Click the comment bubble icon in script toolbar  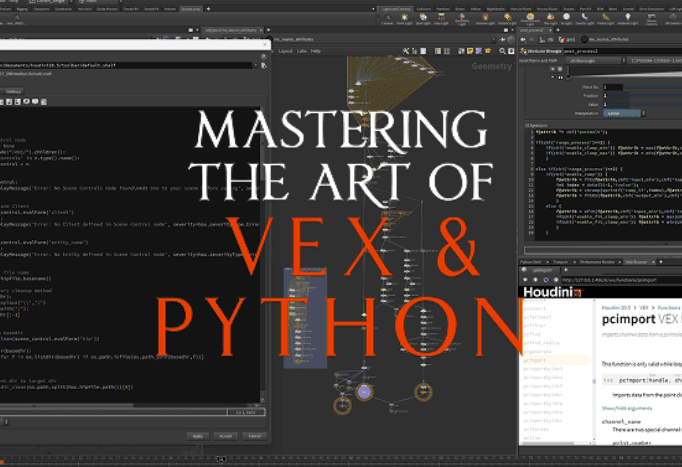tap(35, 101)
